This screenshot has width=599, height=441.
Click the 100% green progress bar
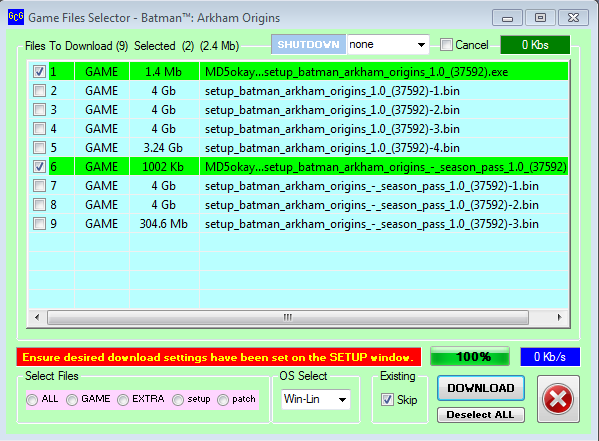(x=470, y=357)
